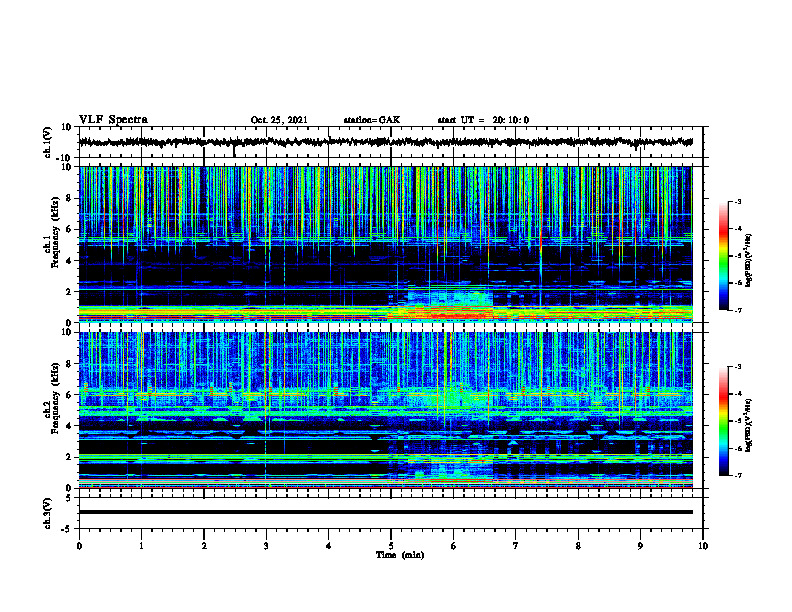Click the lower color bar's log(PSD) label
The width and height of the screenshot is (792, 612).
point(749,425)
